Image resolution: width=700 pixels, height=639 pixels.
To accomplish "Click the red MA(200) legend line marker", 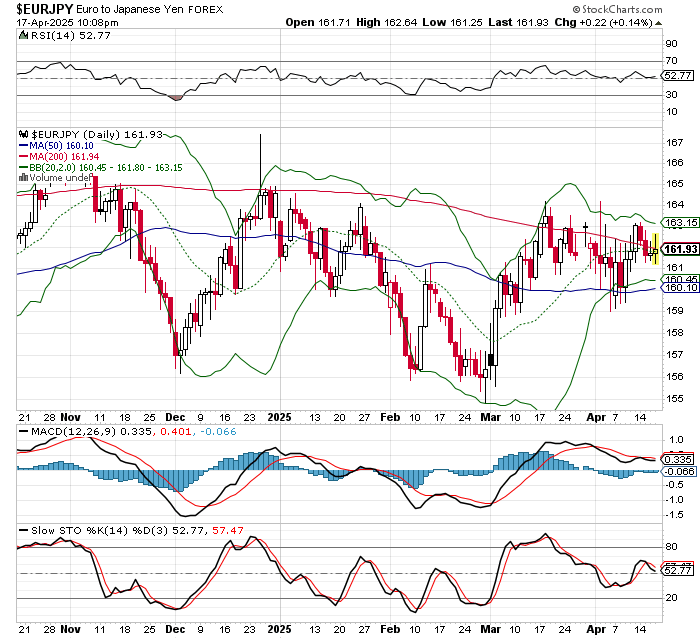I will [x=23, y=157].
